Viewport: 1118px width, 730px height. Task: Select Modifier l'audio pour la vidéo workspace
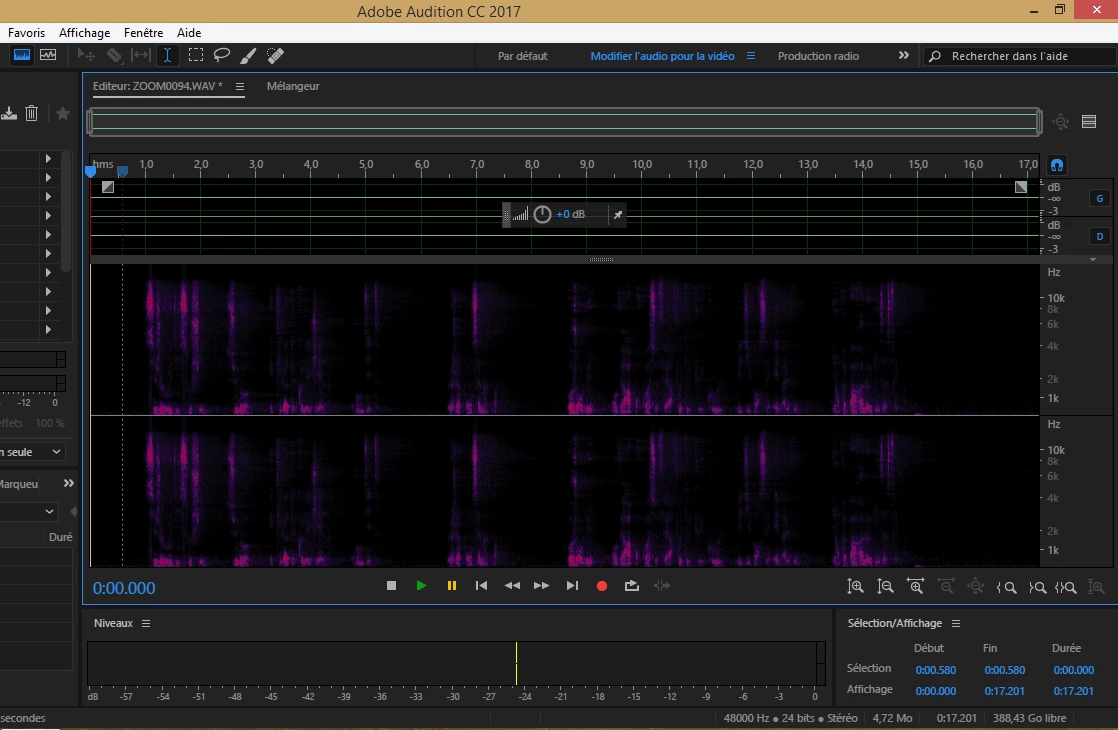[662, 56]
